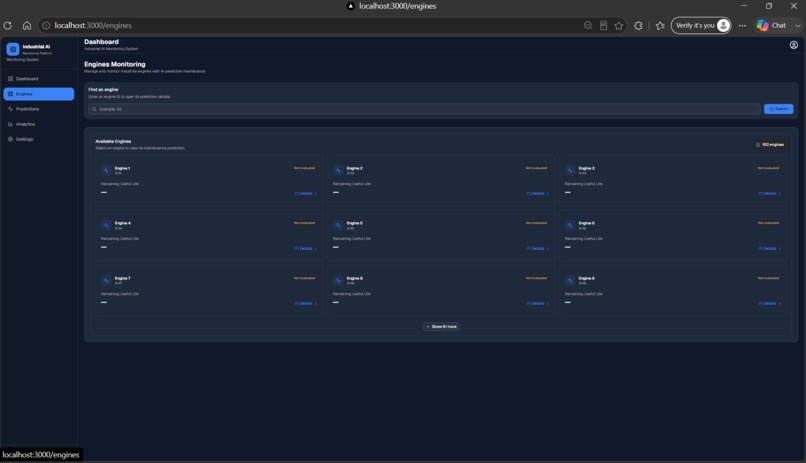Click the activity icon on Engine 4 card
The height and width of the screenshot is (463, 806).
106,226
